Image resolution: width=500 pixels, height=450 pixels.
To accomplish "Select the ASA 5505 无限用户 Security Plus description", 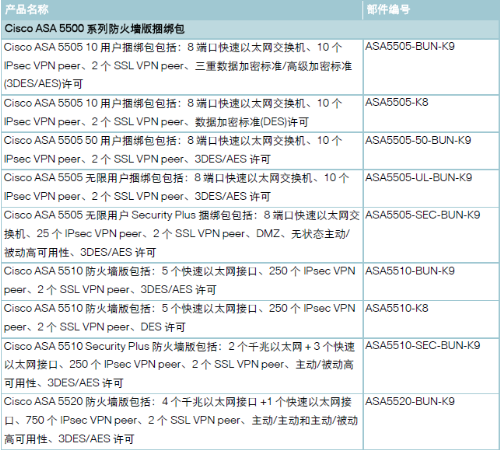I will [x=182, y=234].
